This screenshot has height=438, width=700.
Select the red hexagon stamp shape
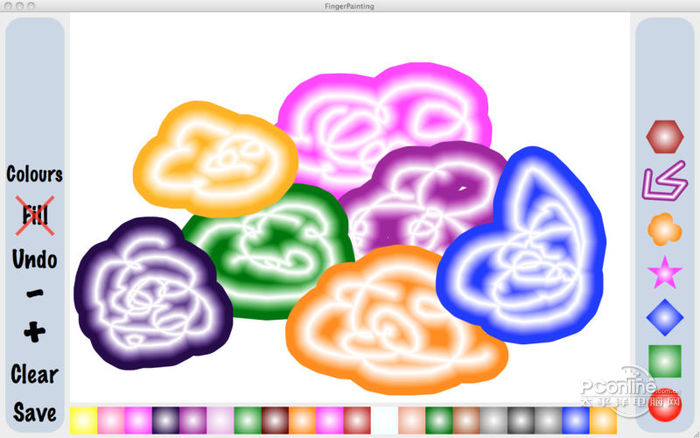point(665,137)
